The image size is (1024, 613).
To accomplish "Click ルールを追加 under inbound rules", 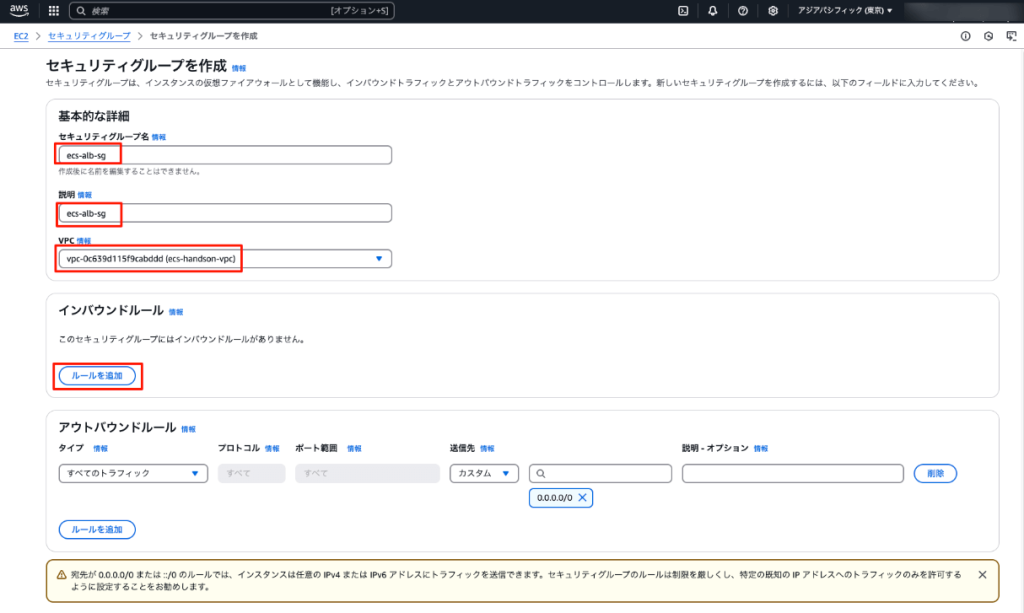I will click(x=97, y=376).
